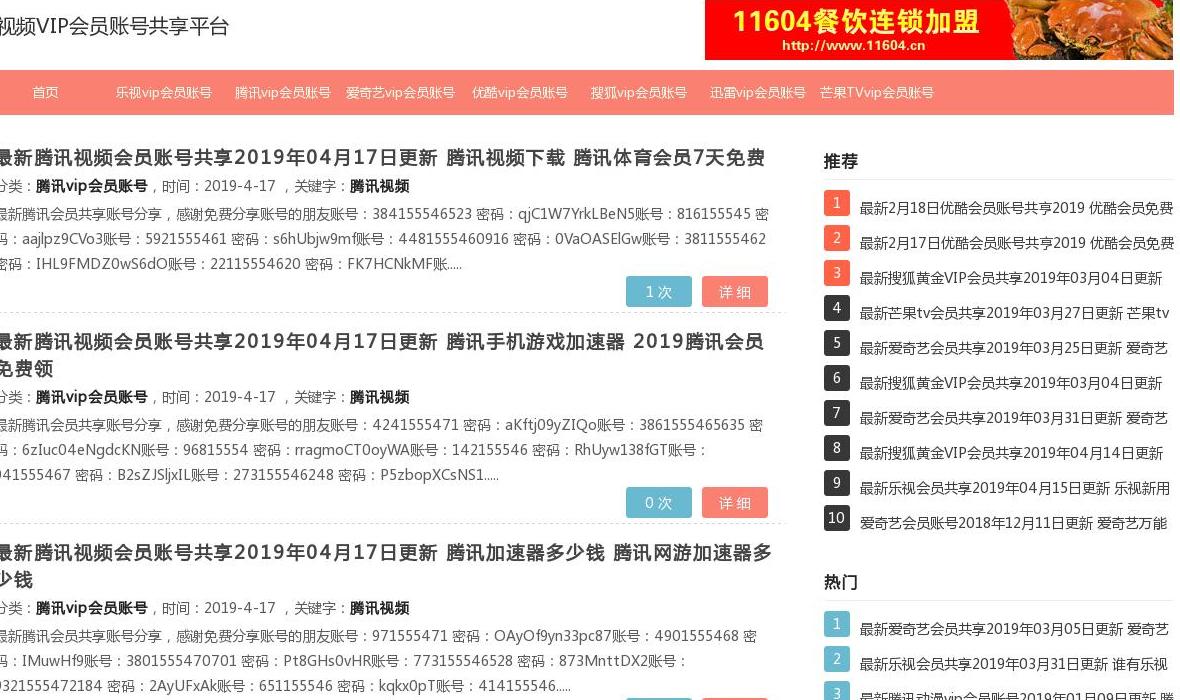Click 腾讯vip会员账号 category in second post
The width and height of the screenshot is (1180, 700).
coord(92,397)
